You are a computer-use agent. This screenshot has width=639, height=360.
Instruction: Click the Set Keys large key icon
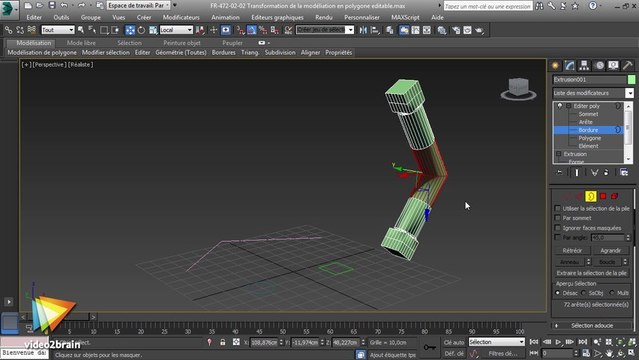[430, 347]
